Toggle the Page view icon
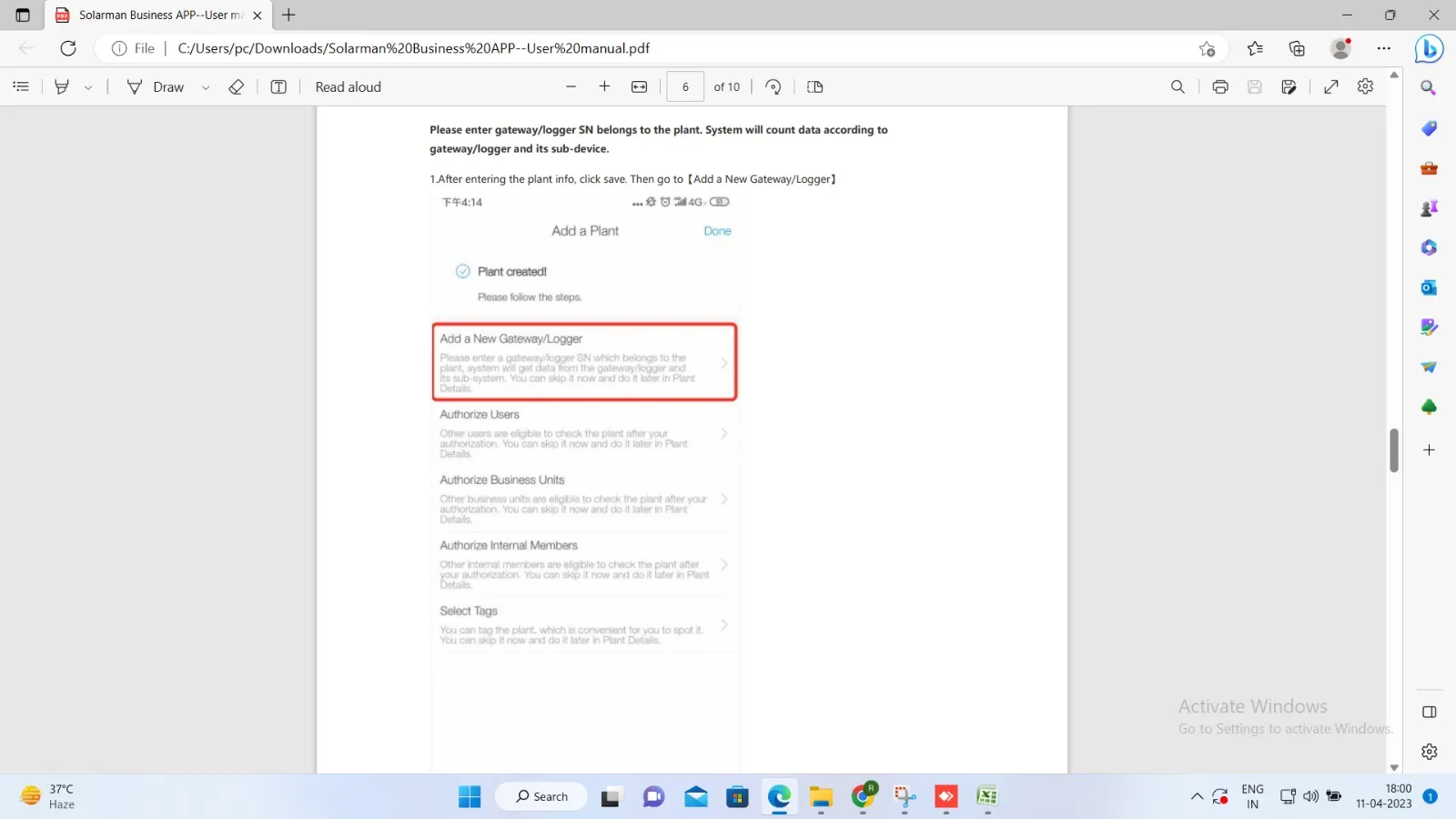 click(x=815, y=86)
